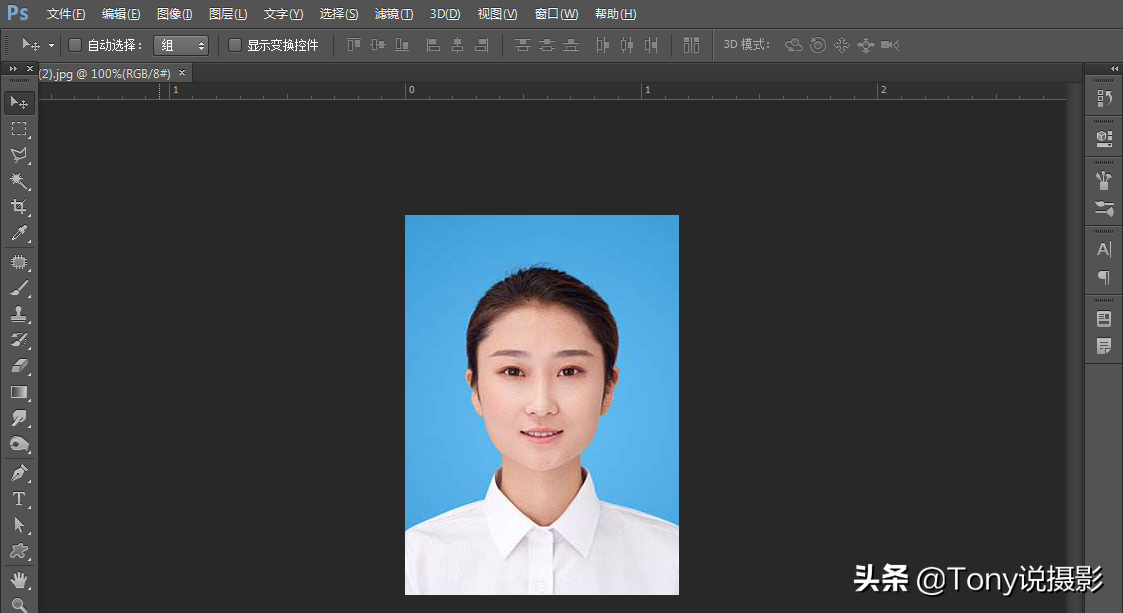The height and width of the screenshot is (613, 1123).
Task: Open the History panel icon
Action: (x=1104, y=98)
